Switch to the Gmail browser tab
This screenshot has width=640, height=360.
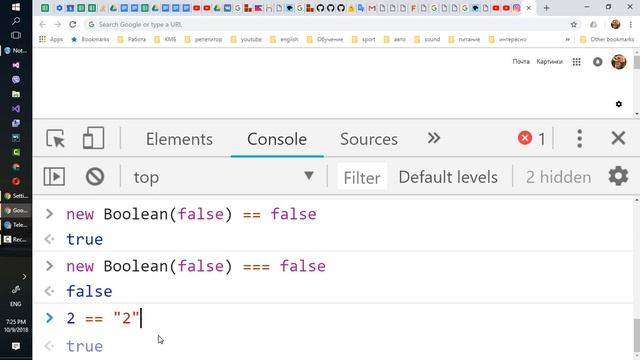(372, 8)
